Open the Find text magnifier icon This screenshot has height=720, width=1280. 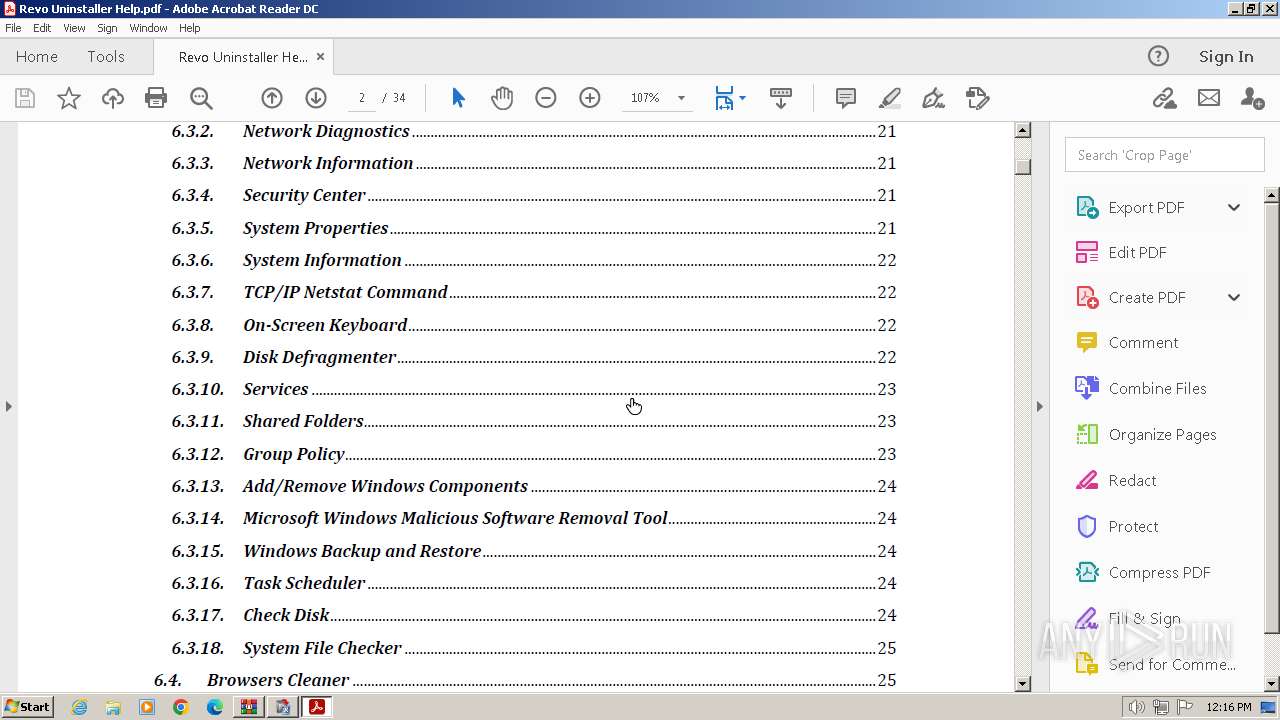click(x=201, y=98)
